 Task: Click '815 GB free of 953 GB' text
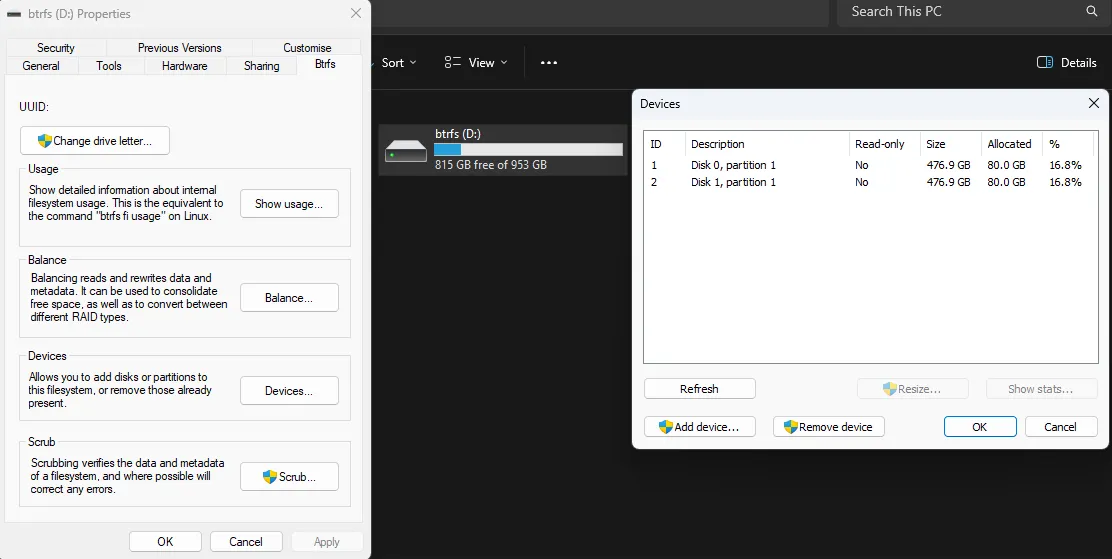pos(491,165)
